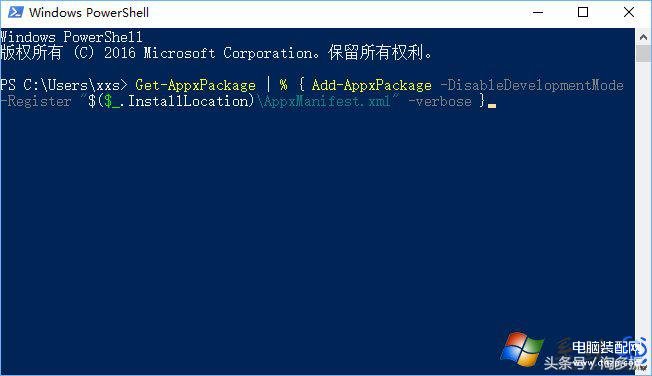Screen dimensions: 652x376
Task: Click the Windows flag logo watermark
Action: pyautogui.click(x=522, y=349)
